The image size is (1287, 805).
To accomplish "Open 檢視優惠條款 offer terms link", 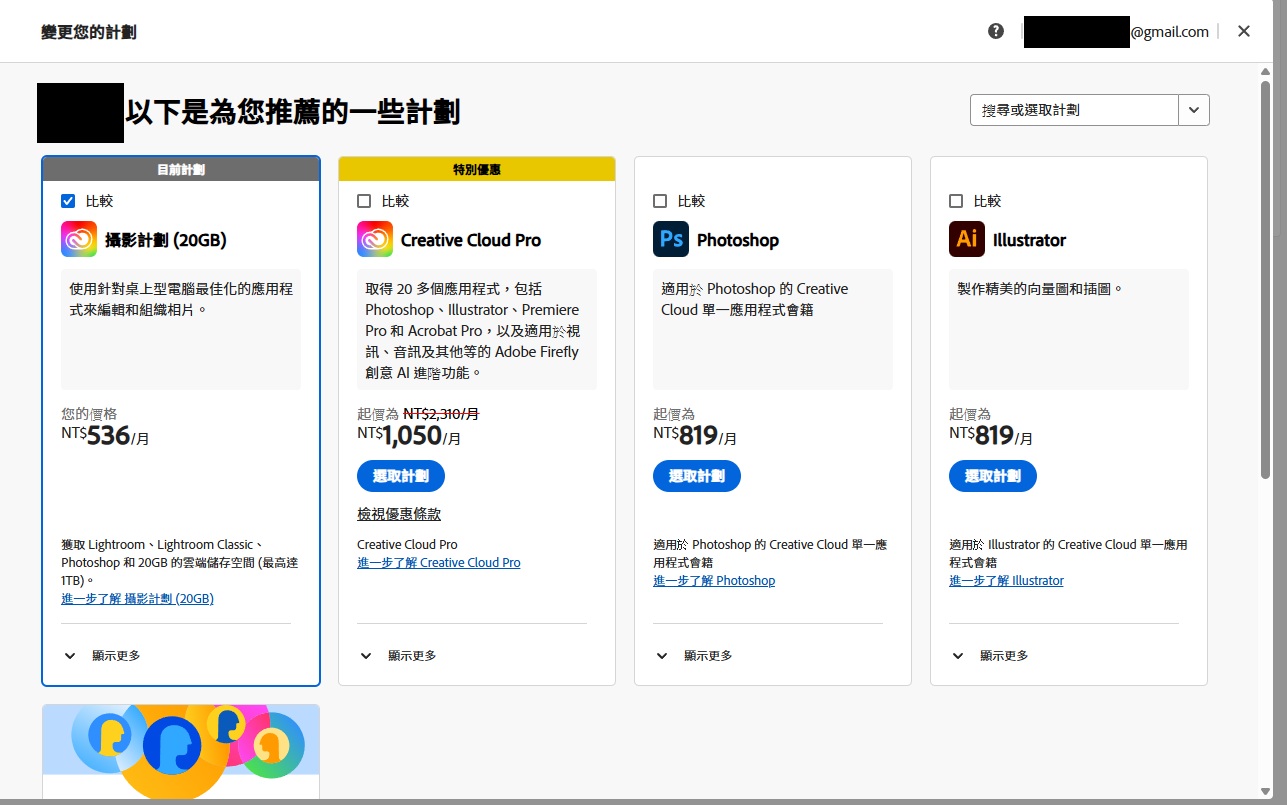I will 399,514.
